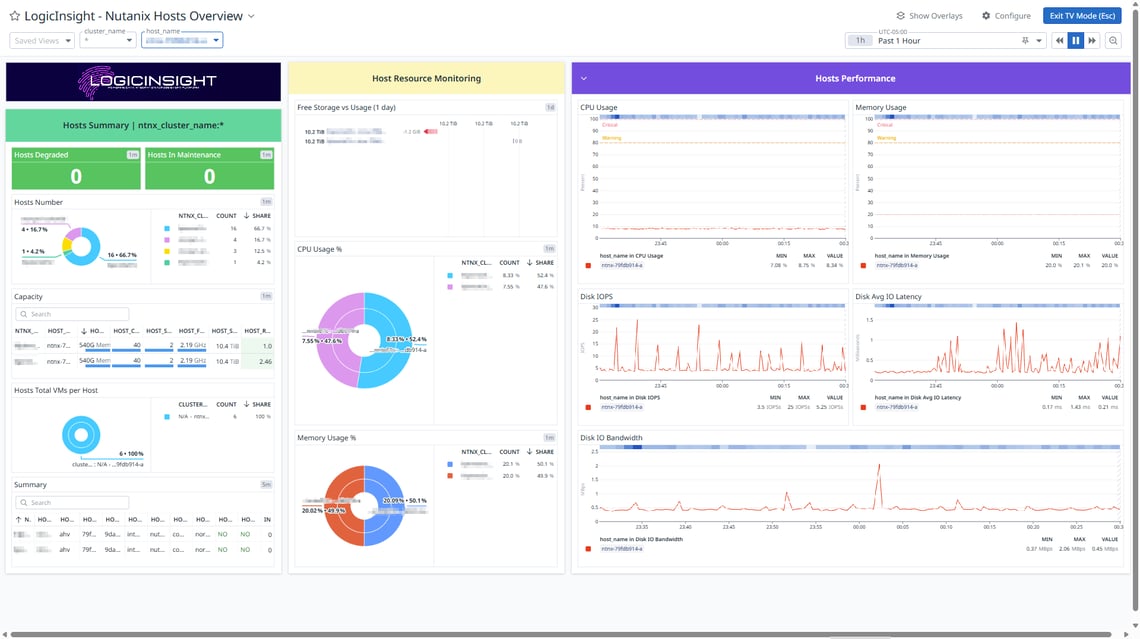Click blue legend swatch in Memory Usage %
This screenshot has height=639, width=1140.
449,465
